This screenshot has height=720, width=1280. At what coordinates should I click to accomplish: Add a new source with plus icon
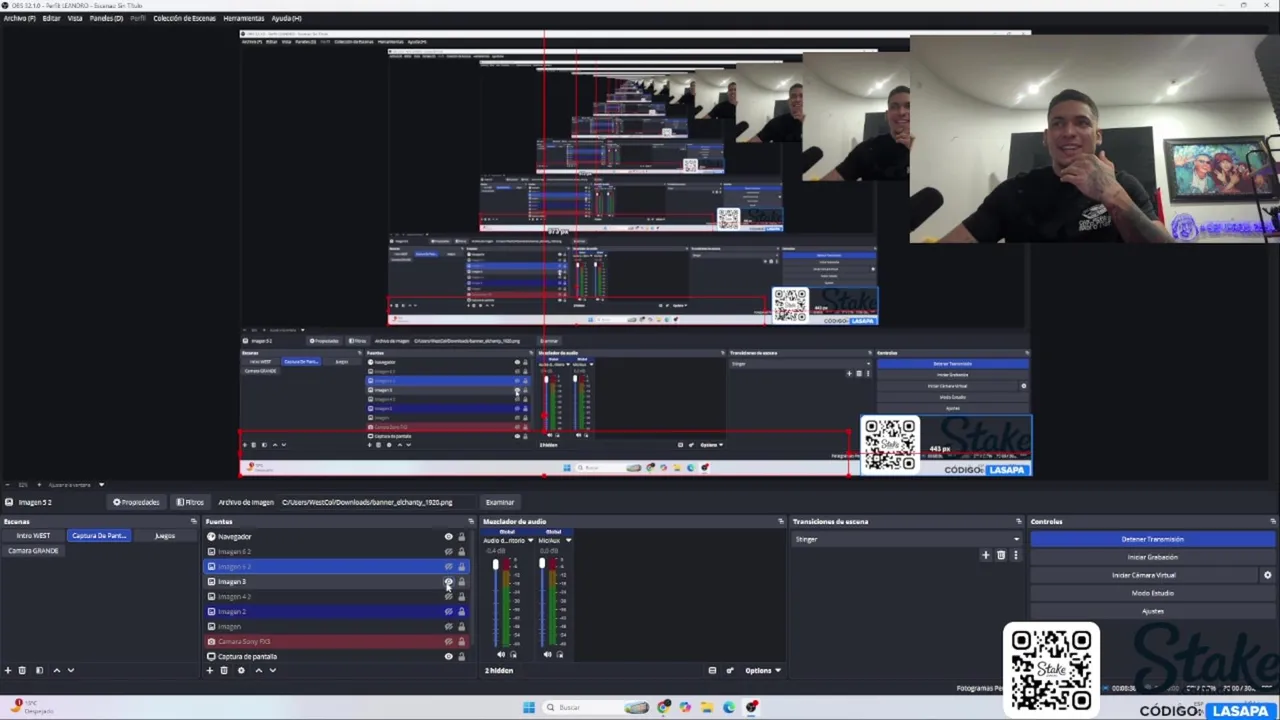[x=209, y=670]
